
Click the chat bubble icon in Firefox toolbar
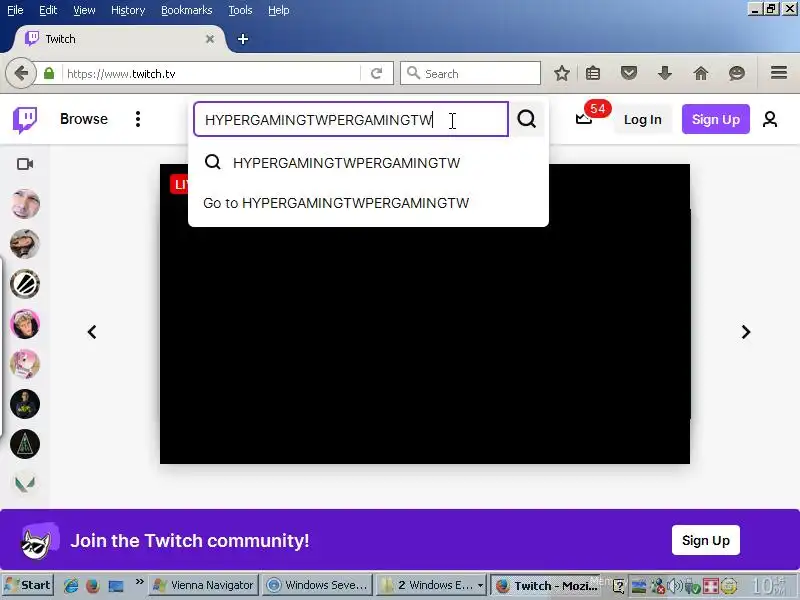pos(737,73)
